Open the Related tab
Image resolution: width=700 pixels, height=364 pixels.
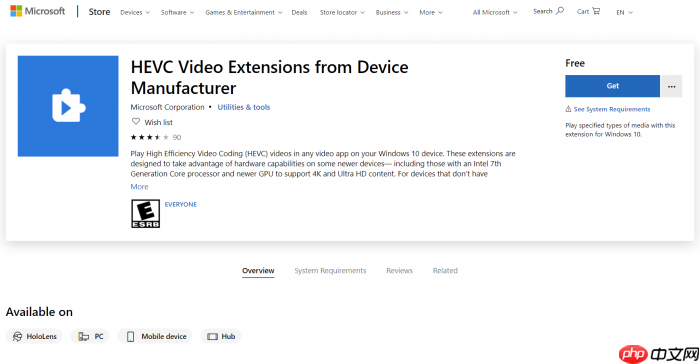pyautogui.click(x=445, y=271)
